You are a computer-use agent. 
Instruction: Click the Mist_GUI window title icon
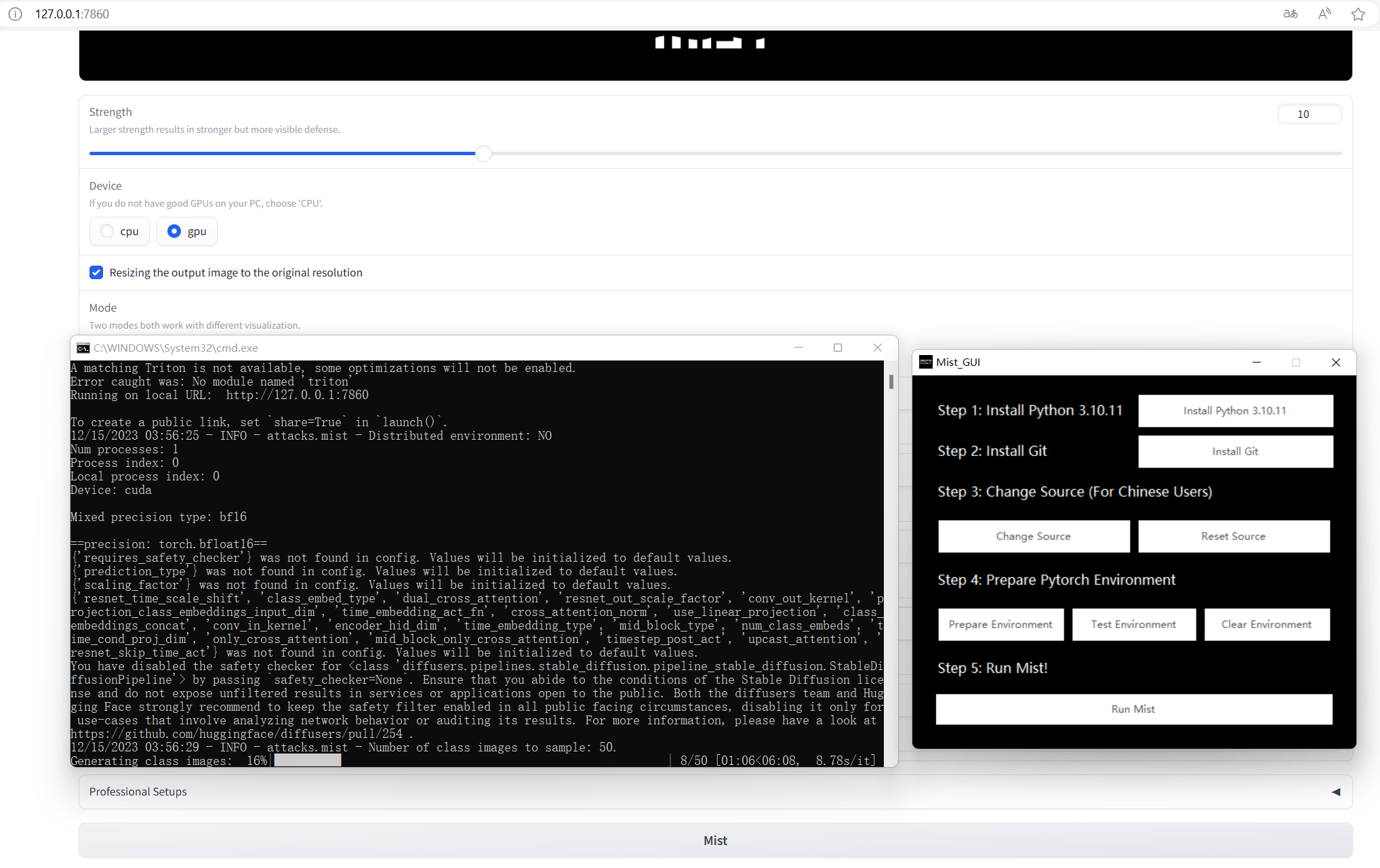coord(925,362)
